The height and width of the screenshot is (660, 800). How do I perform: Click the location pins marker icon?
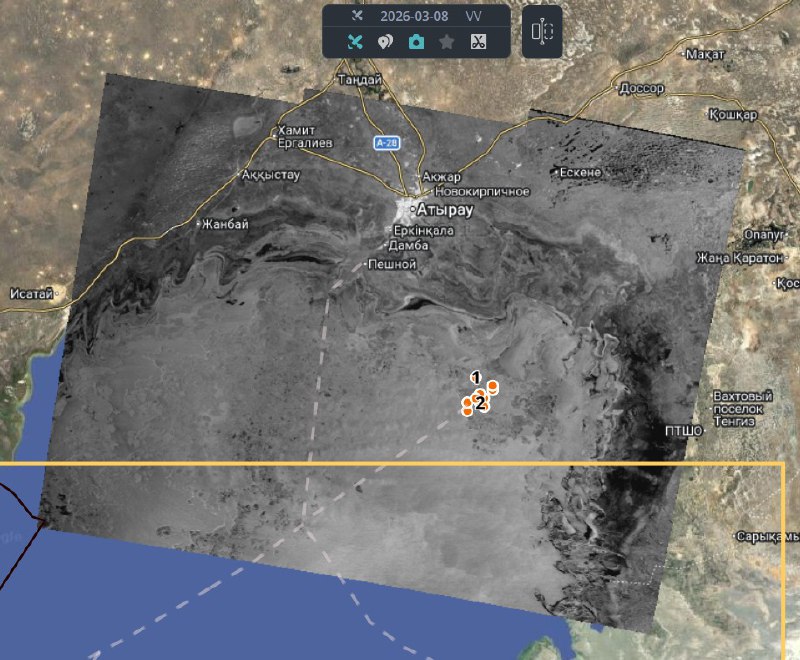click(385, 42)
